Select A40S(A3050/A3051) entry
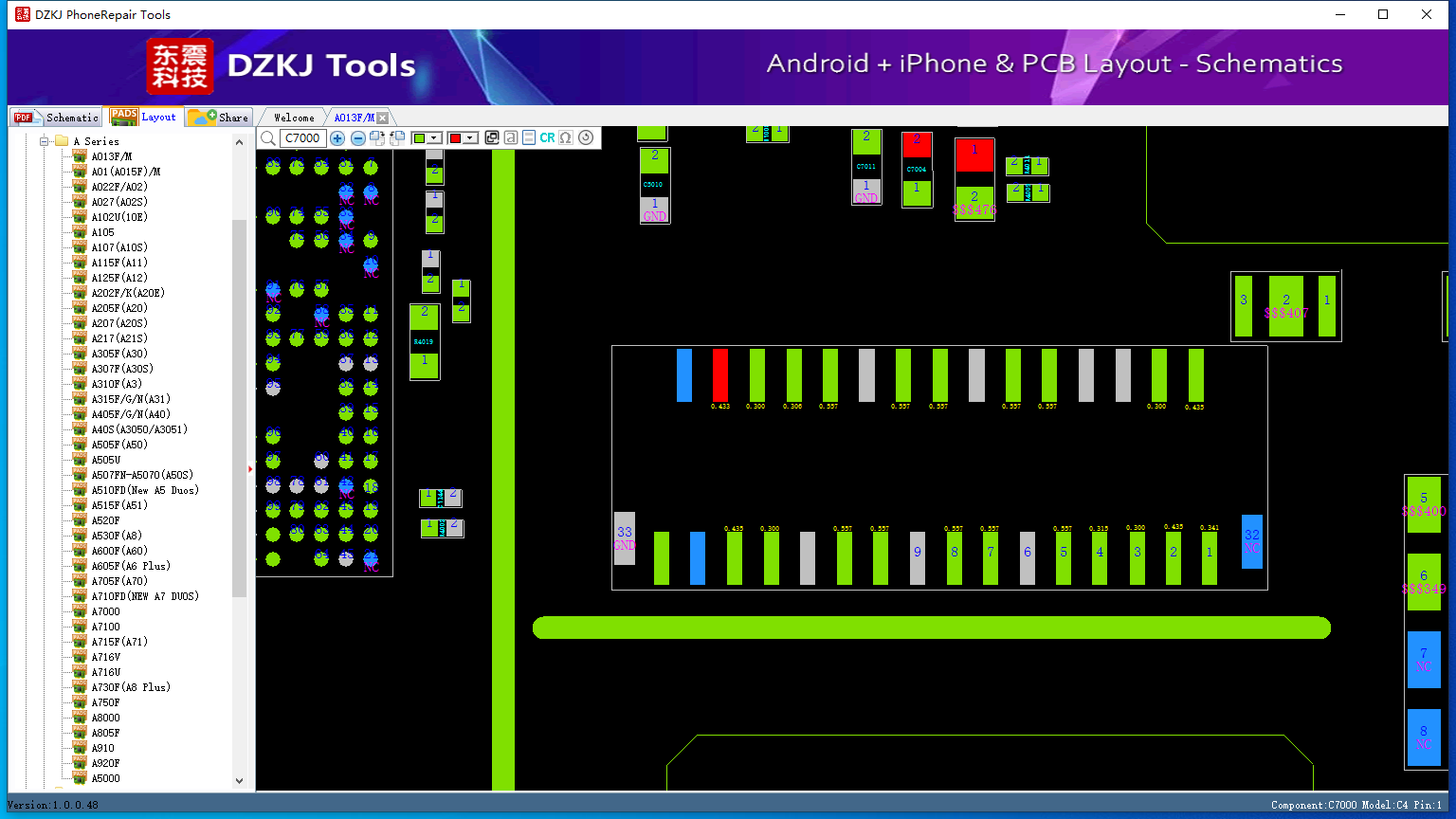This screenshot has width=1456, height=819. (x=139, y=429)
